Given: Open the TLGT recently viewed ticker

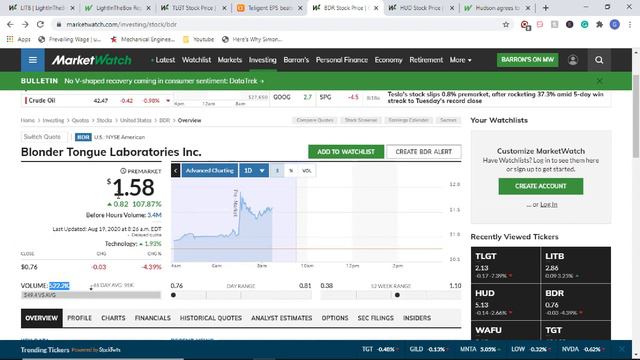Looking at the screenshot, I should pyautogui.click(x=505, y=265).
